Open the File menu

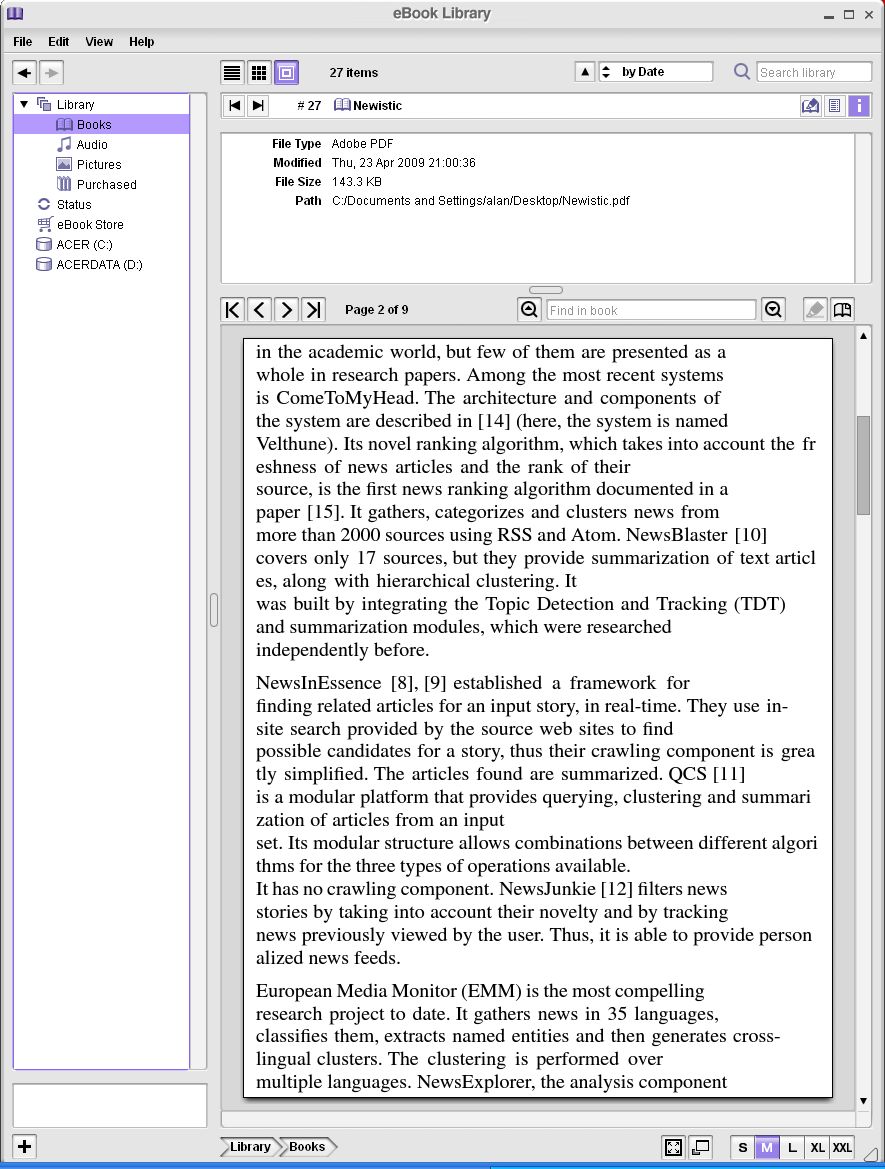click(x=22, y=42)
